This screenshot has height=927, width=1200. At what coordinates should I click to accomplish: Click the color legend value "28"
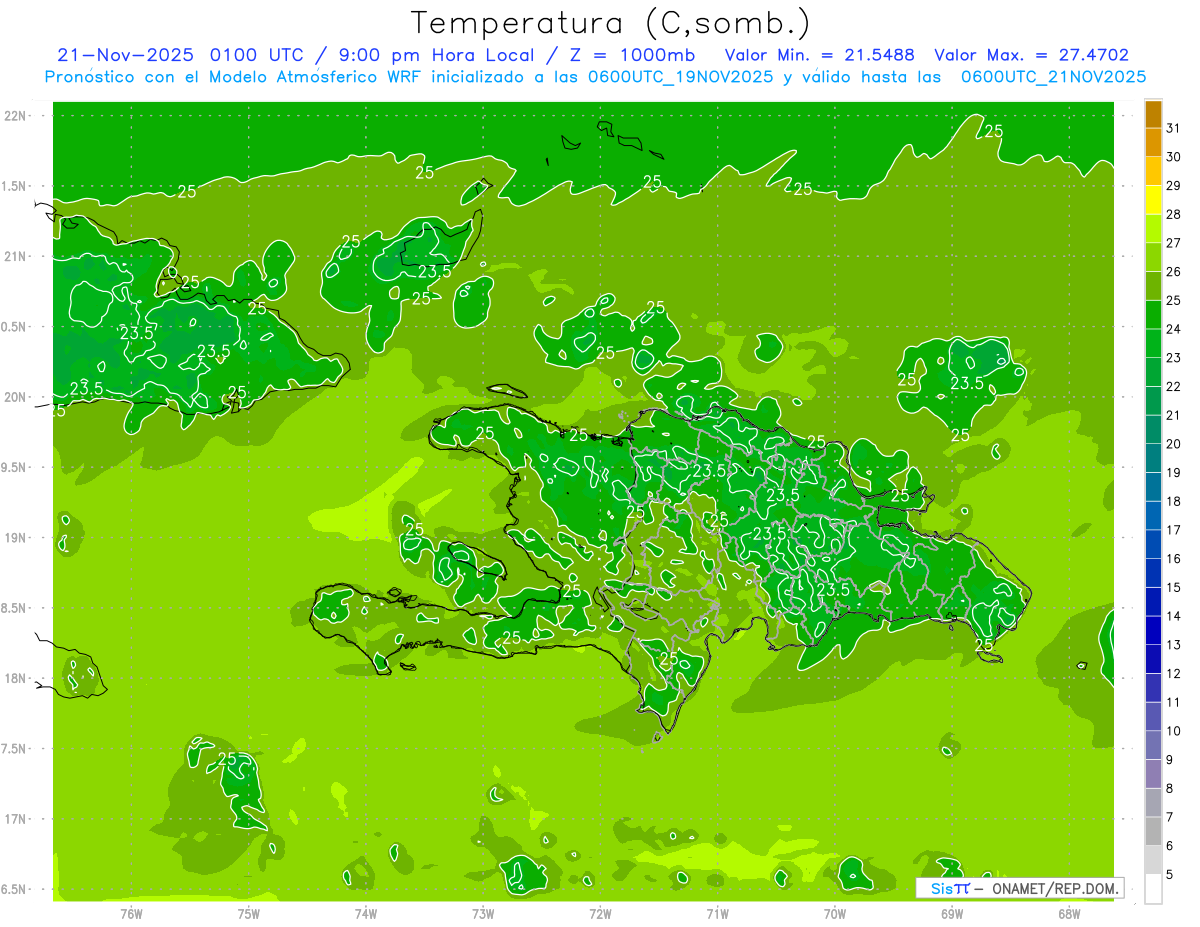pyautogui.click(x=1174, y=214)
